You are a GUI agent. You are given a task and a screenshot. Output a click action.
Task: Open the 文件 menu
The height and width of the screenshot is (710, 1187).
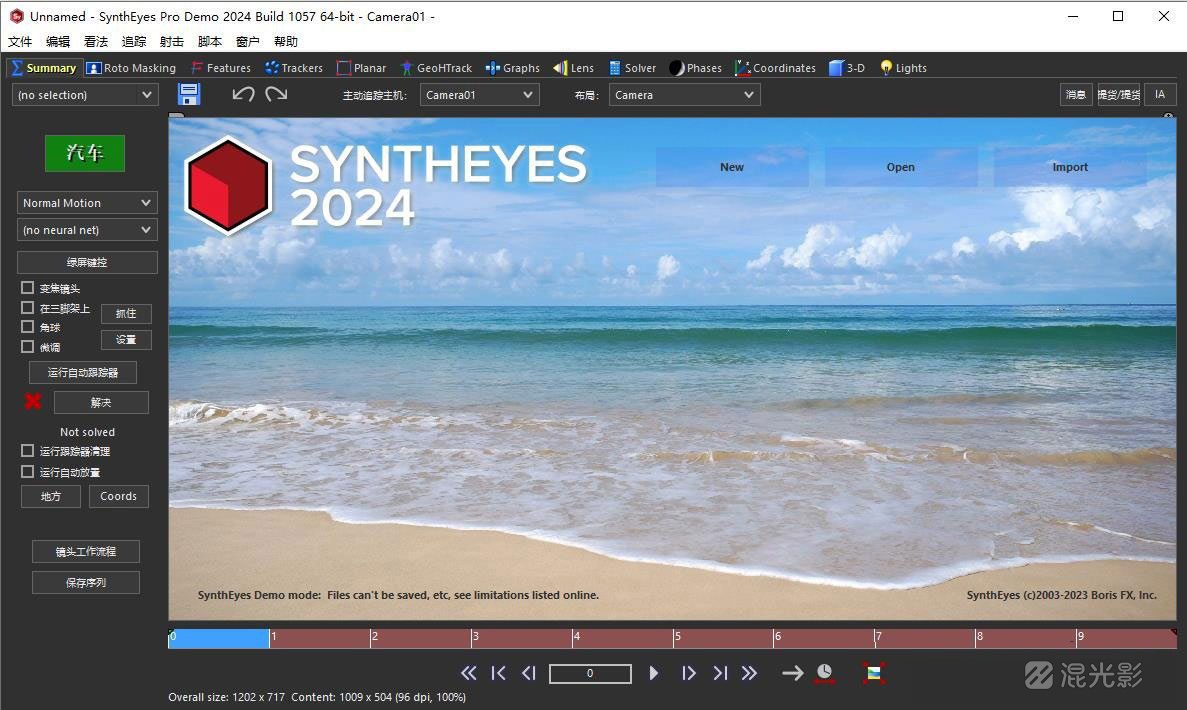(x=20, y=42)
